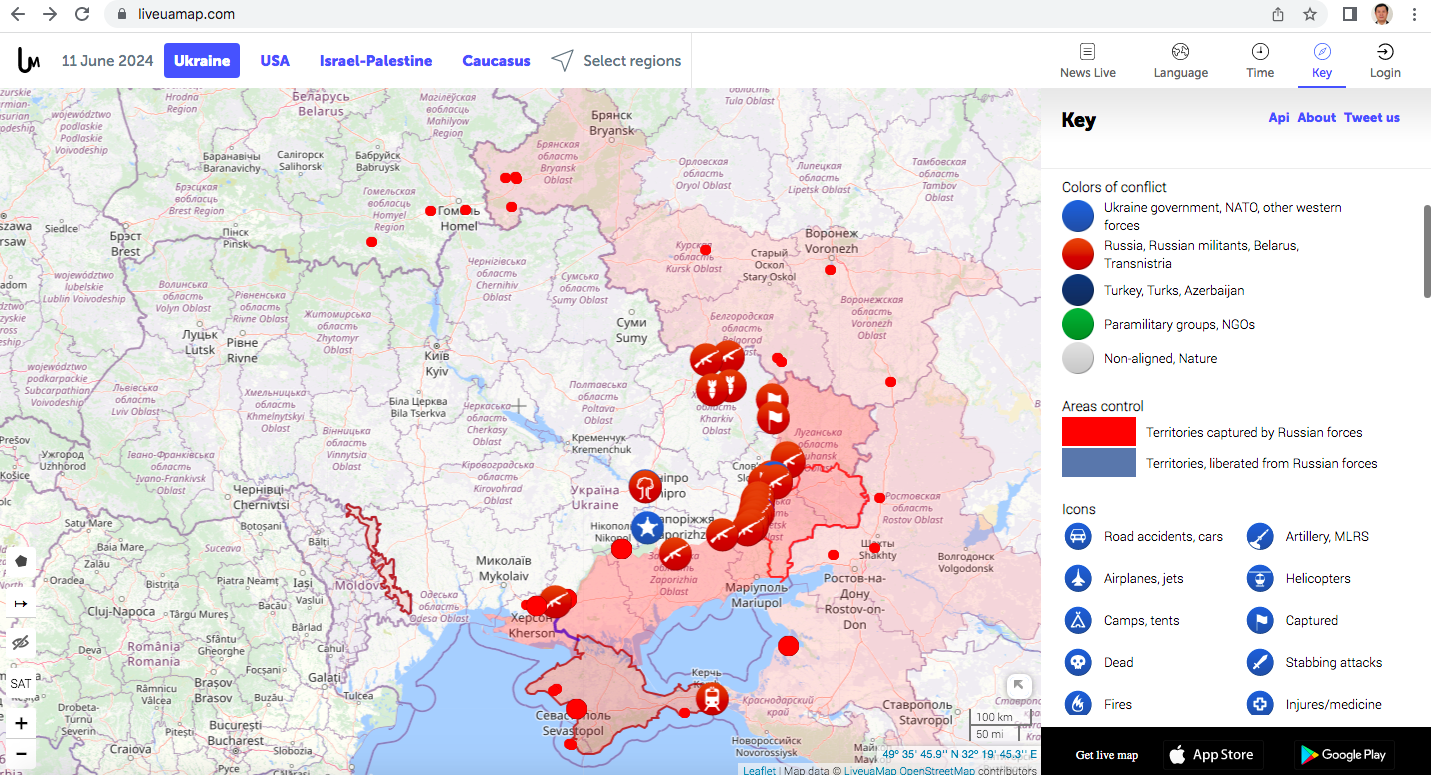Screen dimensions: 1431x775
Task: Toggle SAT satellite map view
Action: (x=21, y=684)
